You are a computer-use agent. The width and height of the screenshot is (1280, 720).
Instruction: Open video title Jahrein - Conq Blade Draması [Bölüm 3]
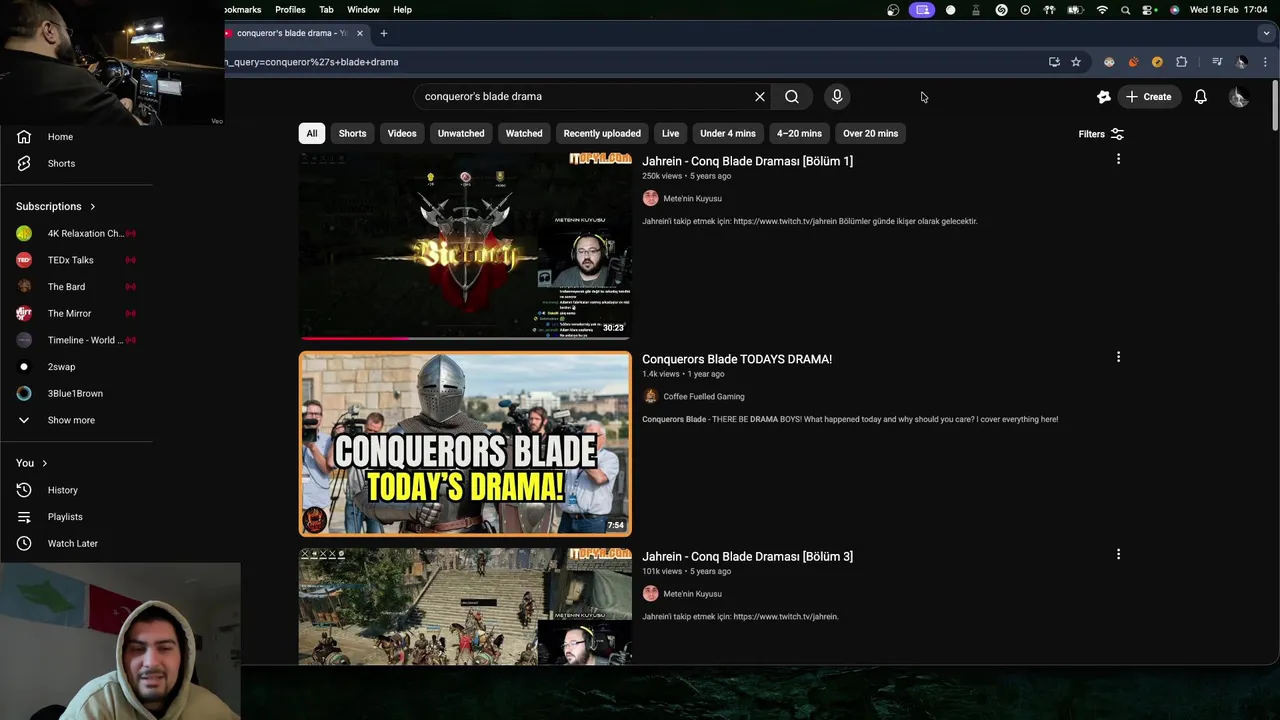point(747,556)
